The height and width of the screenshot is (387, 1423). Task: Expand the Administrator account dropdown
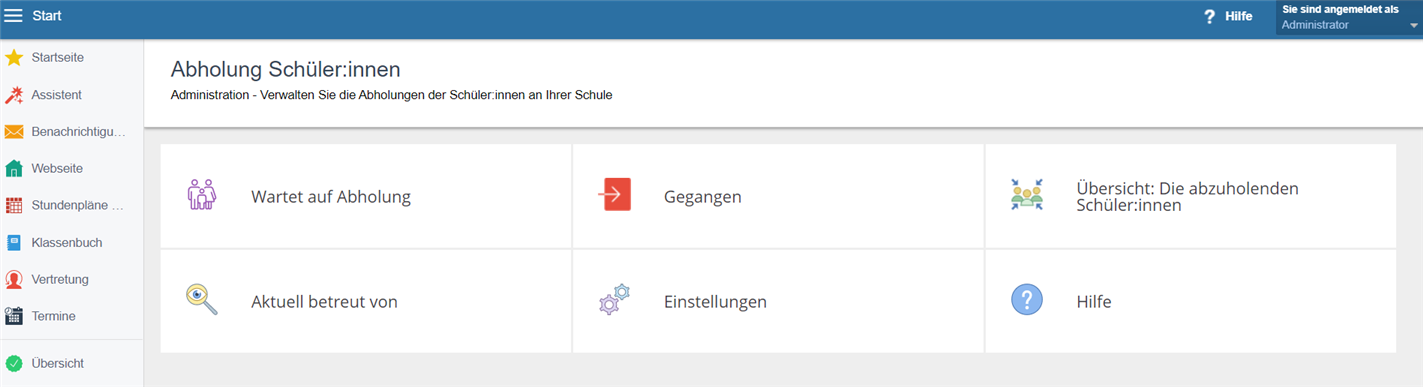pyautogui.click(x=1349, y=18)
